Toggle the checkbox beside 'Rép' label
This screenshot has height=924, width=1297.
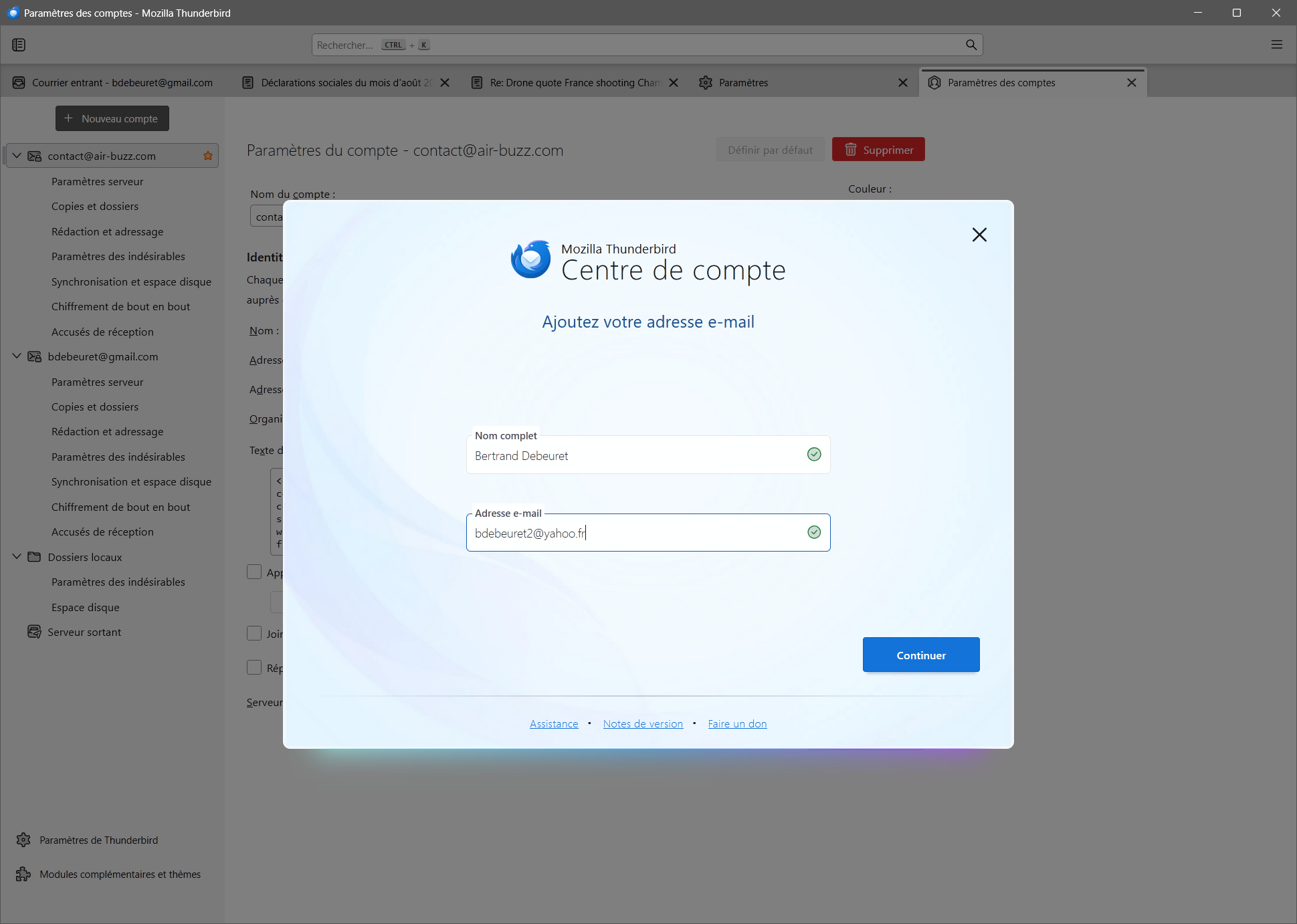254,667
